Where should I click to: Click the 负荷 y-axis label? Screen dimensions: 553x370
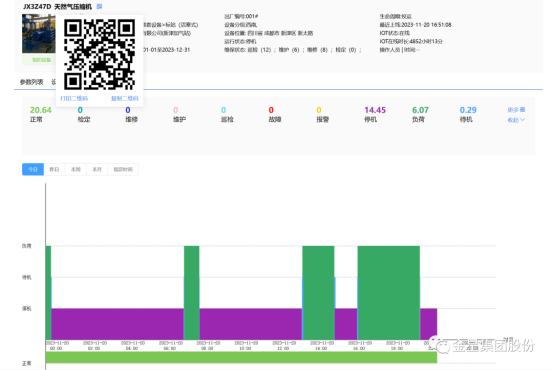coord(26,246)
